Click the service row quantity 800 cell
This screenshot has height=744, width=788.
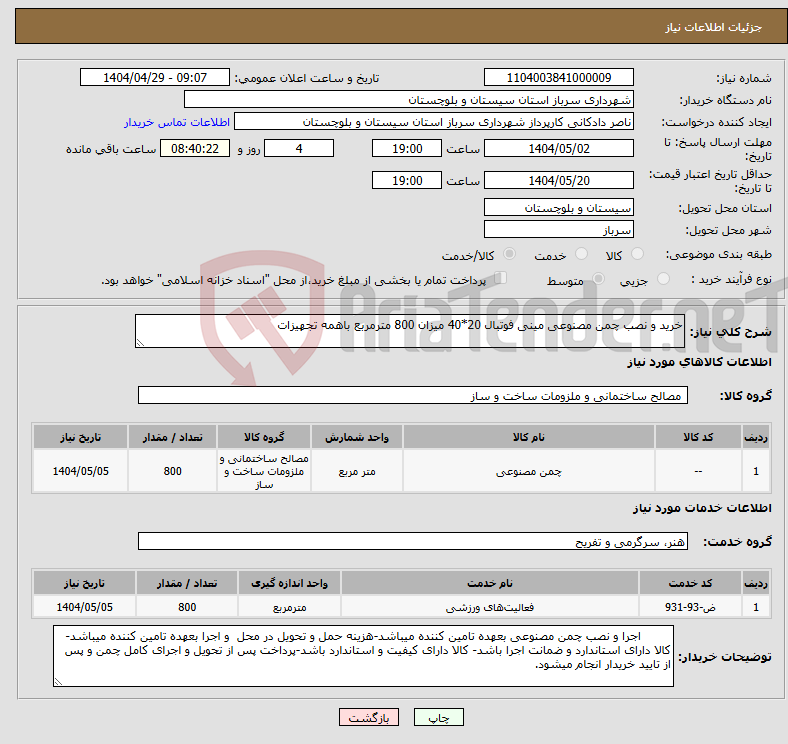coord(187,607)
